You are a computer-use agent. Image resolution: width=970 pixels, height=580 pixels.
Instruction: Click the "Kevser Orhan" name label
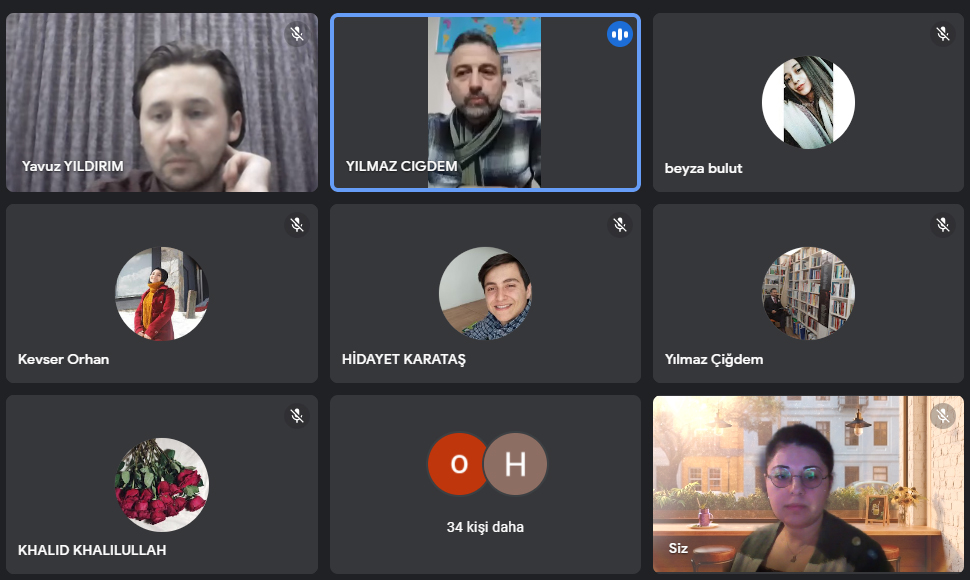(x=63, y=359)
